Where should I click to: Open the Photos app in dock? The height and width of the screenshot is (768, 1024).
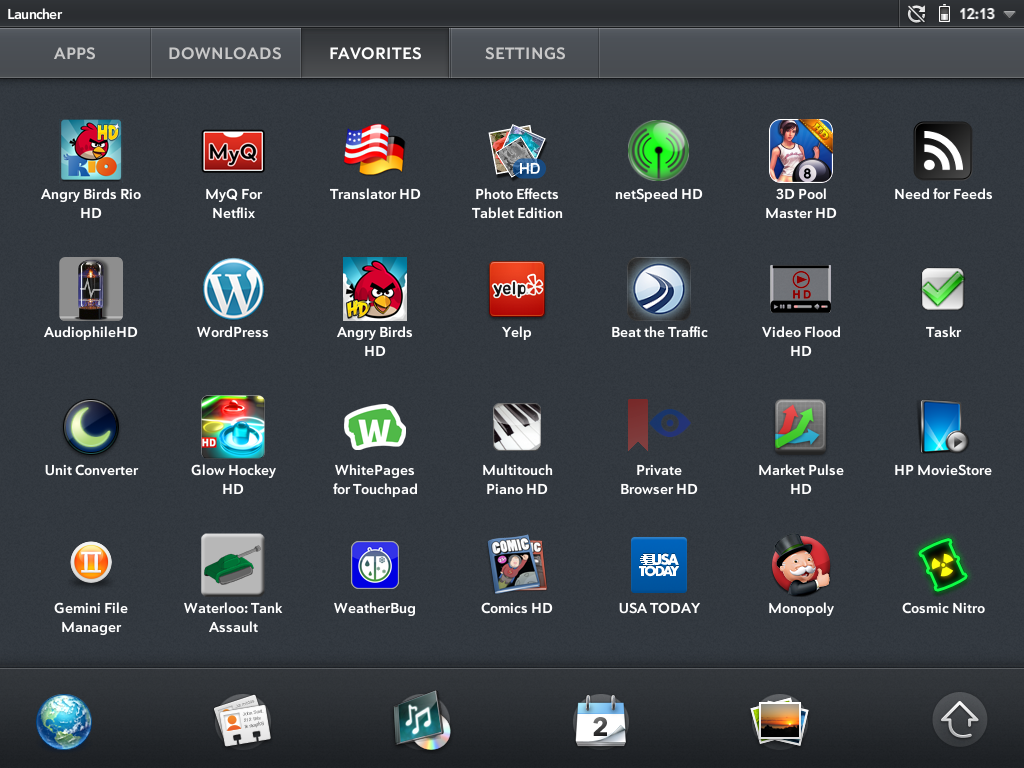coord(780,721)
